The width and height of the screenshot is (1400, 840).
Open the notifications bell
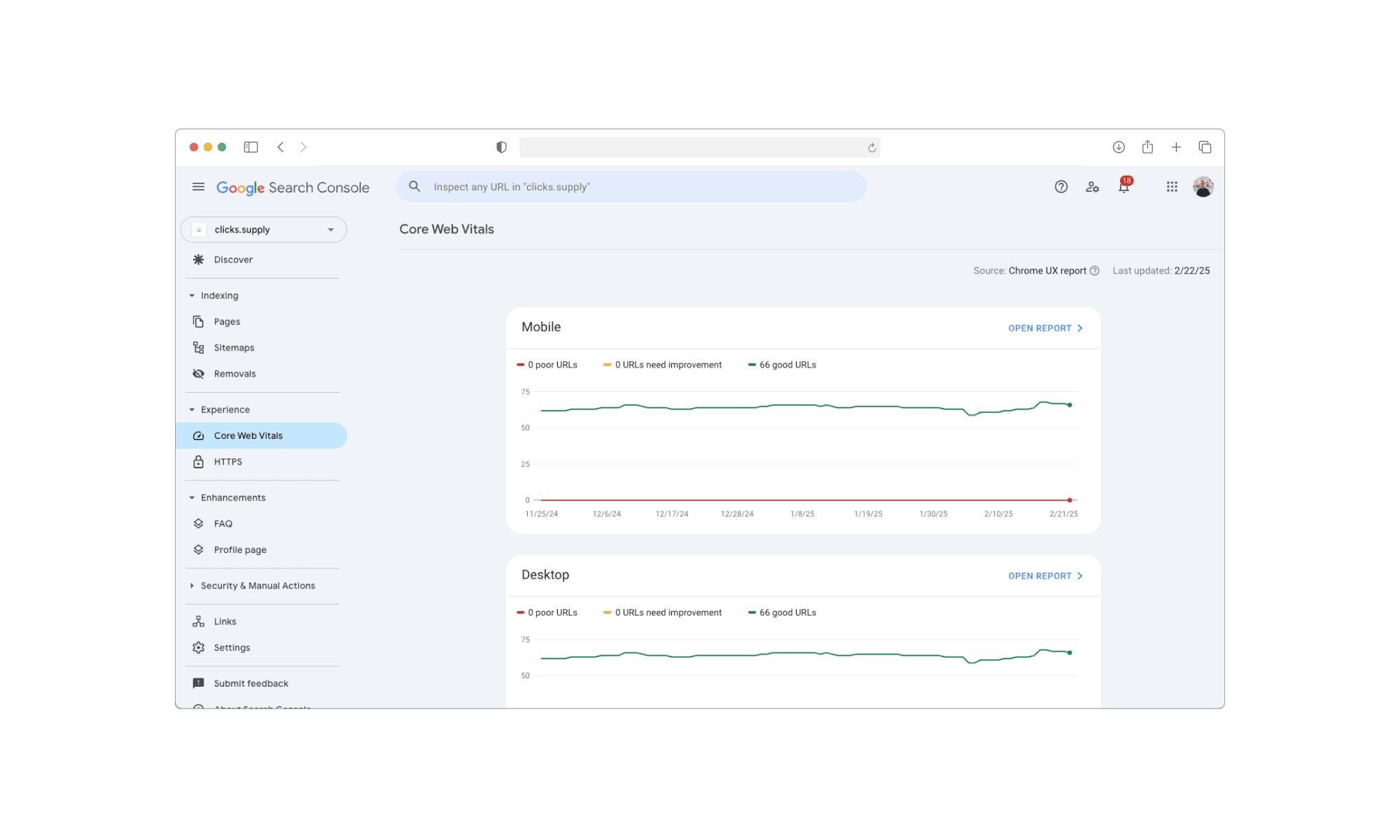pos(1124,185)
